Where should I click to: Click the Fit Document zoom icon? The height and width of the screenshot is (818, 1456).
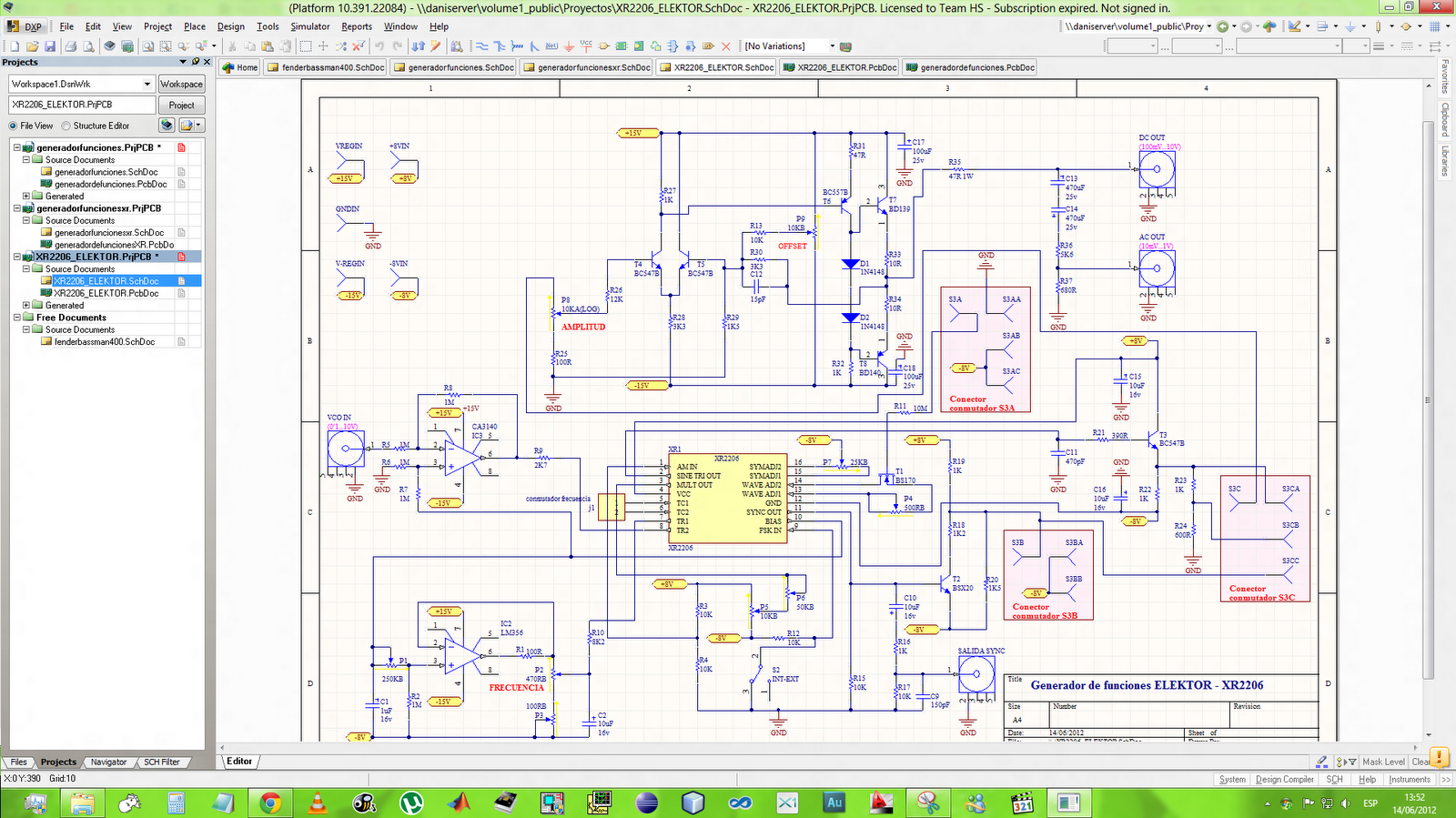[147, 46]
